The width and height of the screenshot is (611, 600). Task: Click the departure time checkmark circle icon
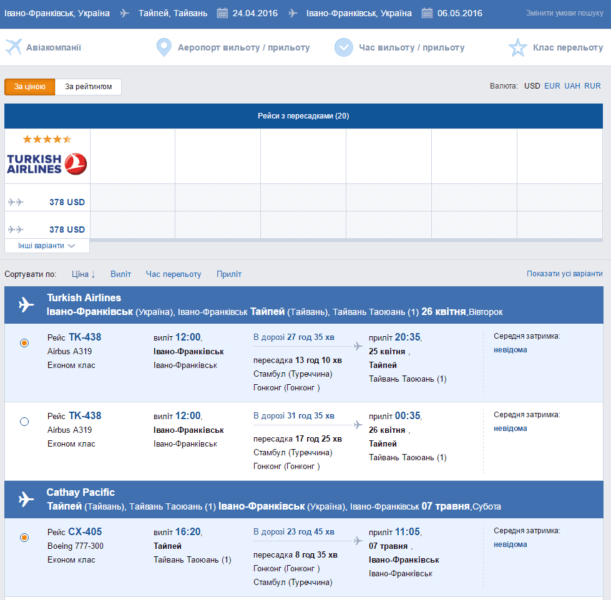(344, 47)
